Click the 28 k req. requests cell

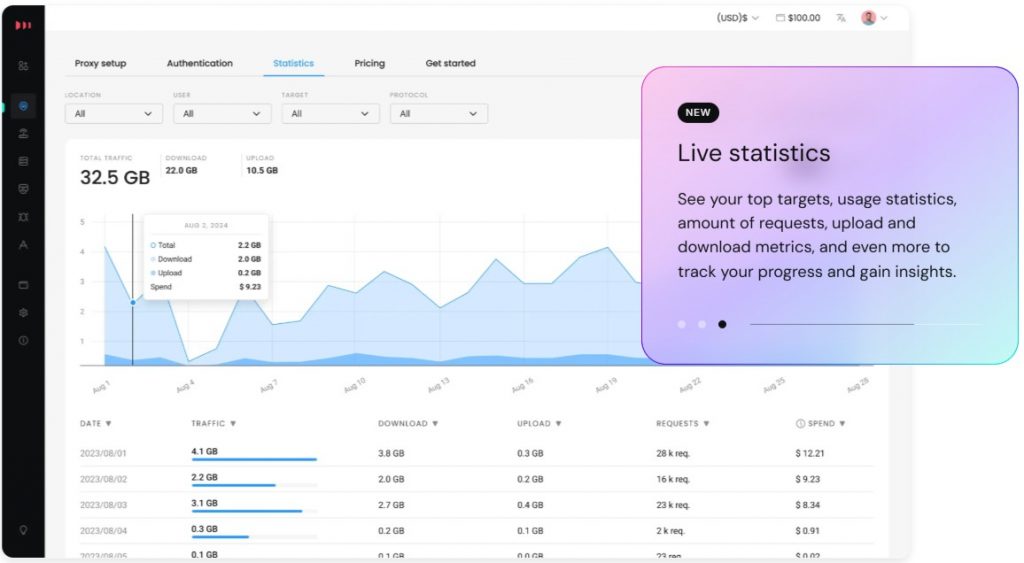click(673, 453)
